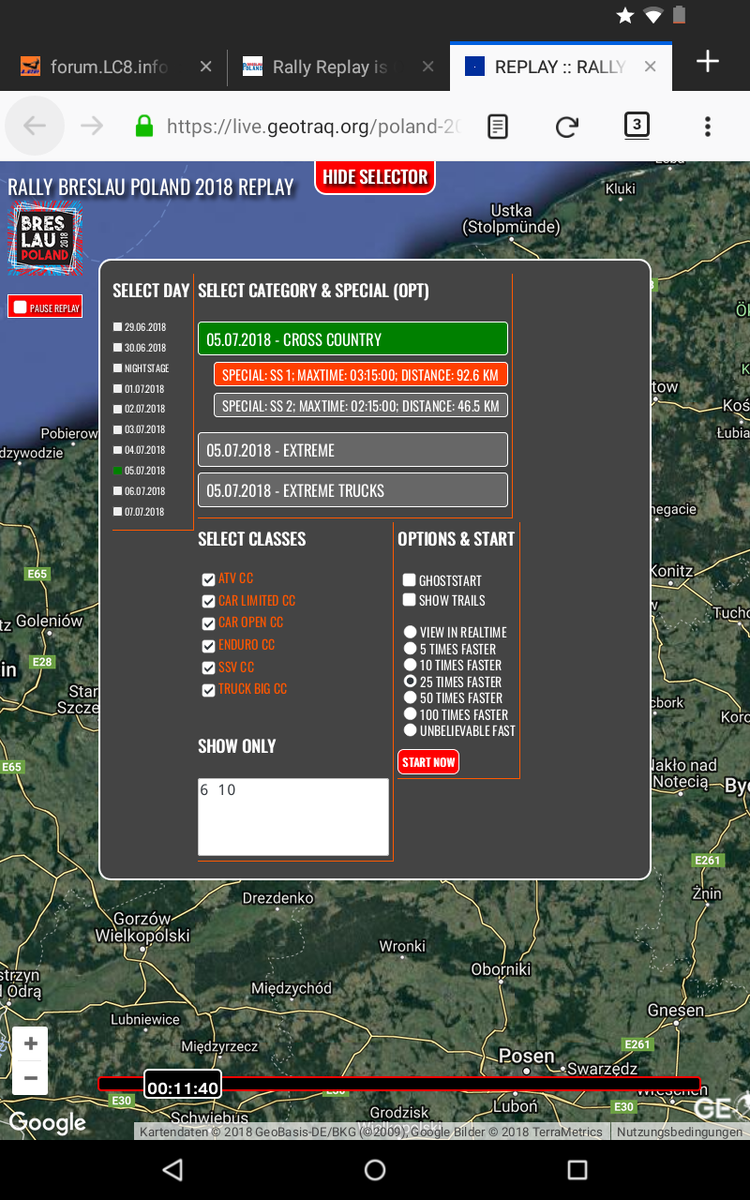Uncheck the ATV CC class
This screenshot has width=750, height=1200.
[x=208, y=579]
